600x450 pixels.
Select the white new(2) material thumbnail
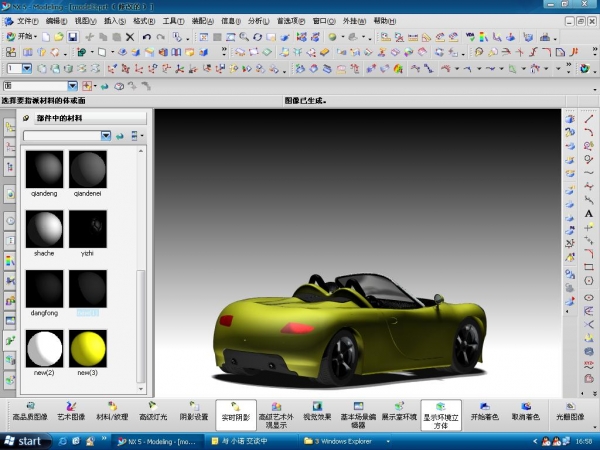pyautogui.click(x=45, y=349)
